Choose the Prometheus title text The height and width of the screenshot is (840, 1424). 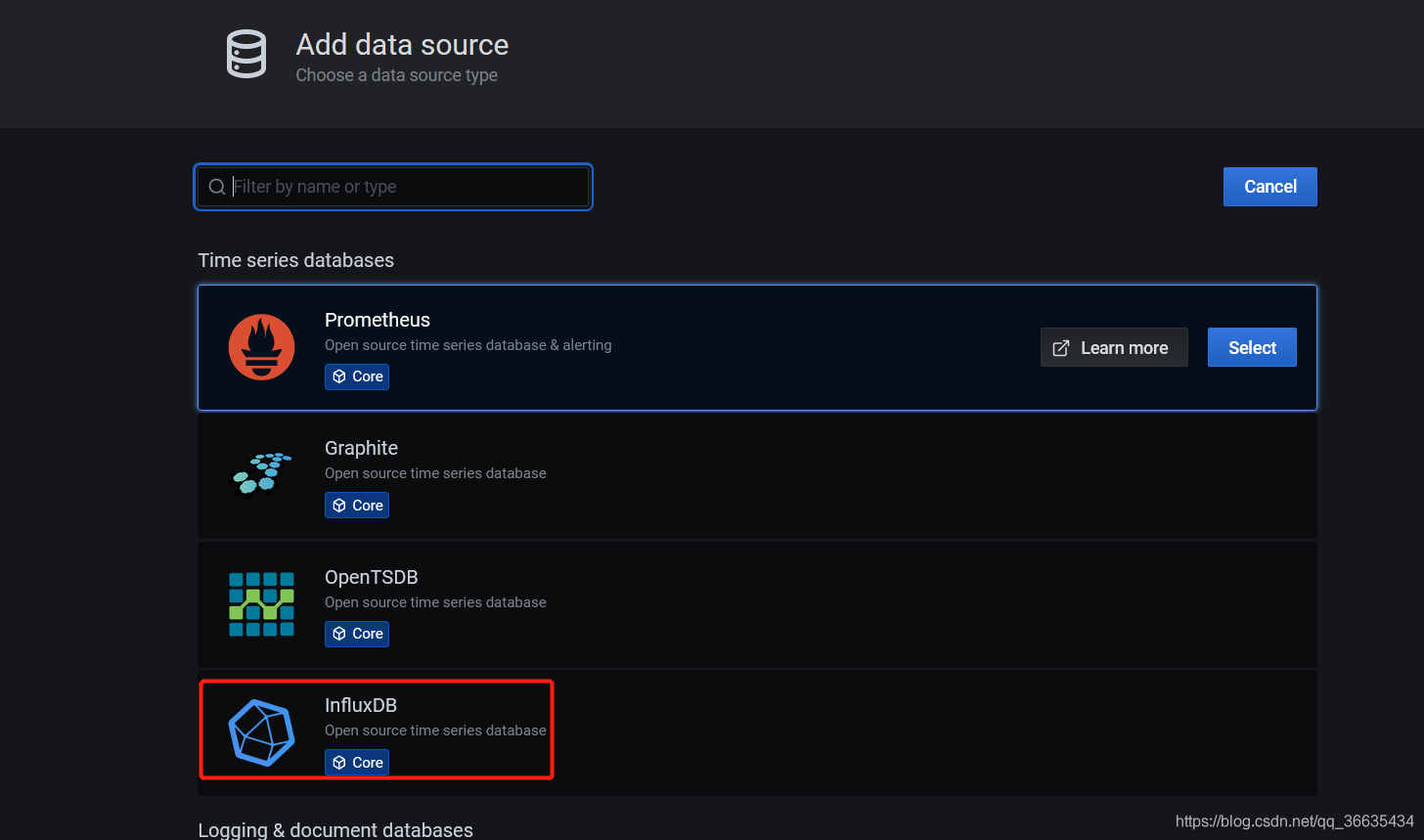tap(378, 320)
